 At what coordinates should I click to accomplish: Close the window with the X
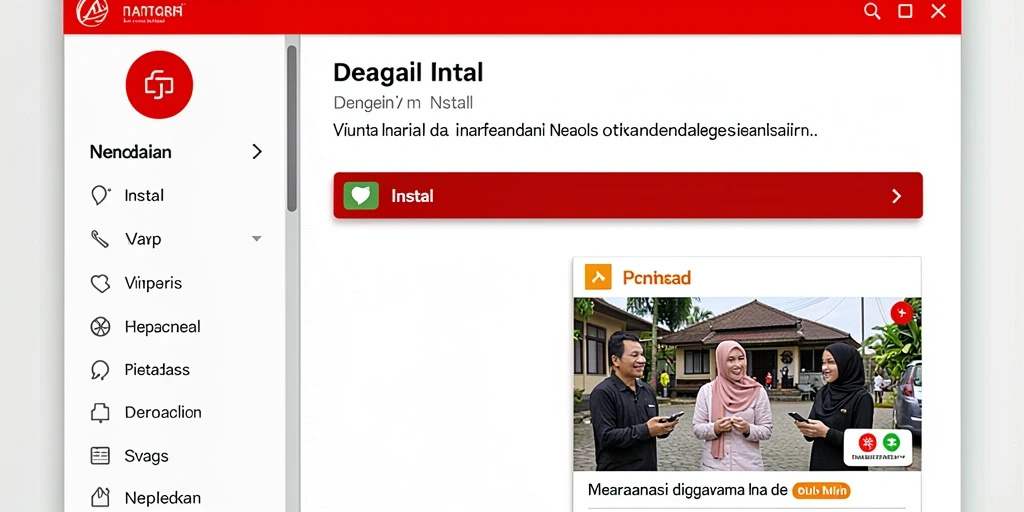point(938,11)
